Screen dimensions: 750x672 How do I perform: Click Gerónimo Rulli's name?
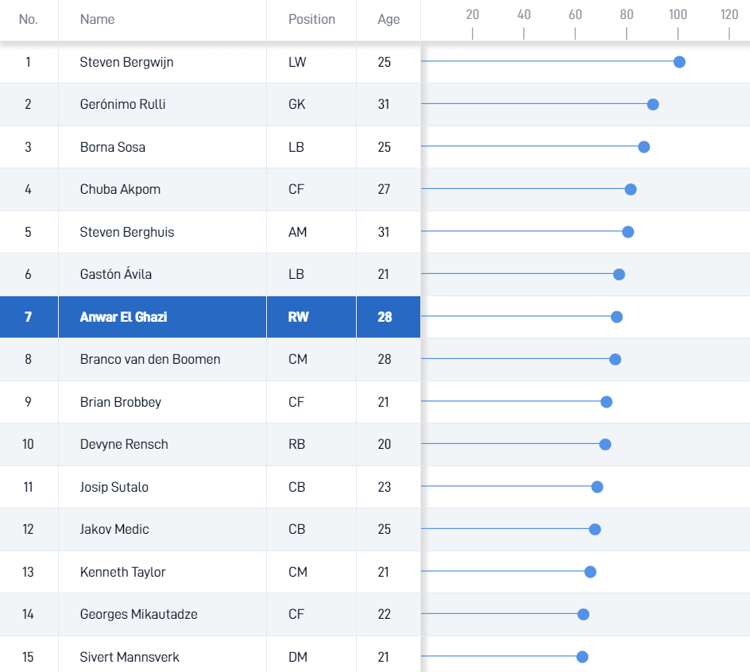(124, 104)
